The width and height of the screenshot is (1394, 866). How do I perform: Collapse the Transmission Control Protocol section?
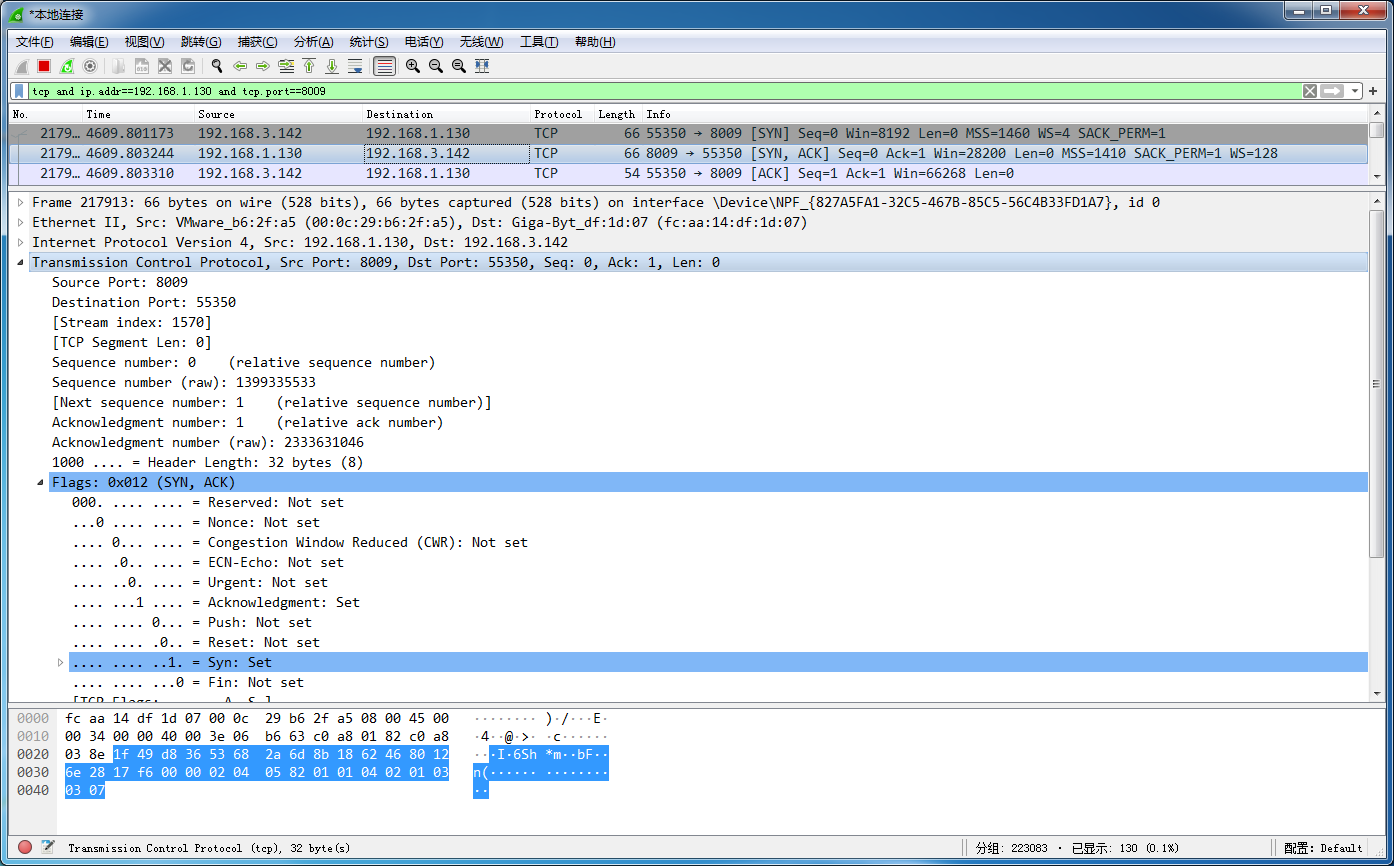[21, 262]
